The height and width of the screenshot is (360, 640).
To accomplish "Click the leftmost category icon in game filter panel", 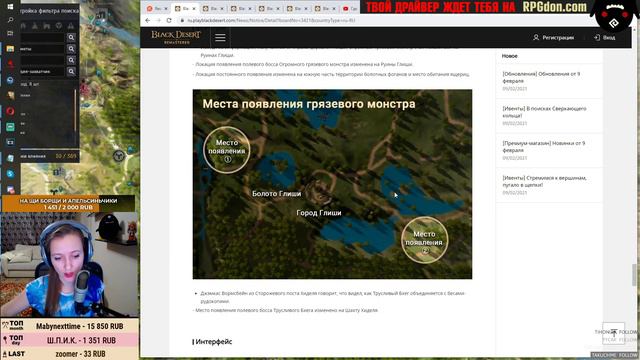I will [23, 26].
